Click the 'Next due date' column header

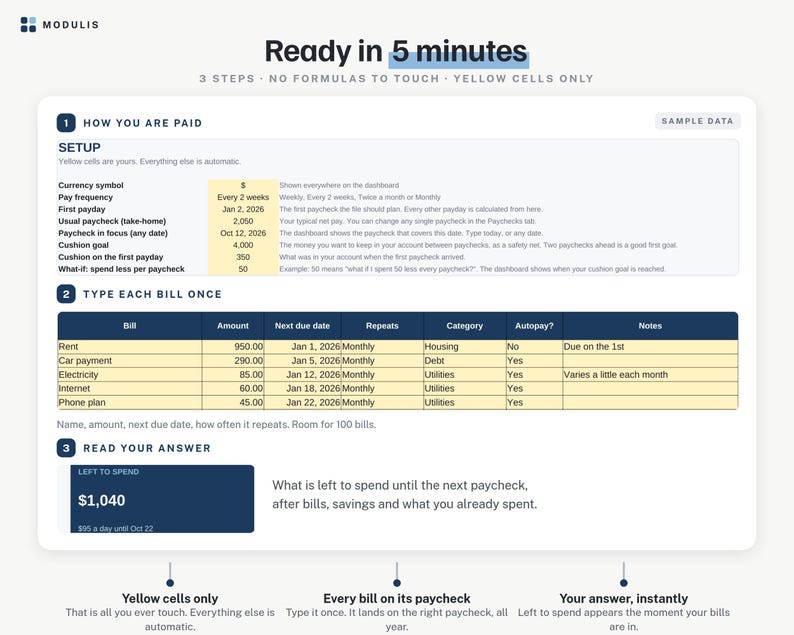click(x=302, y=326)
